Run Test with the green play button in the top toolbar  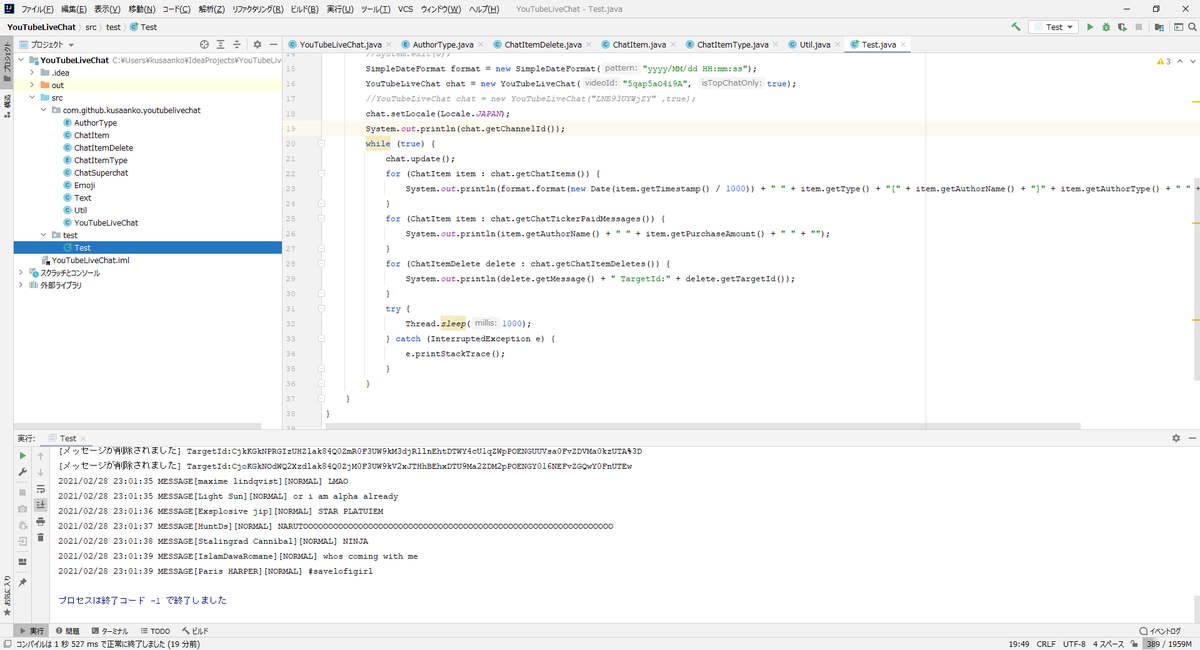[1091, 27]
